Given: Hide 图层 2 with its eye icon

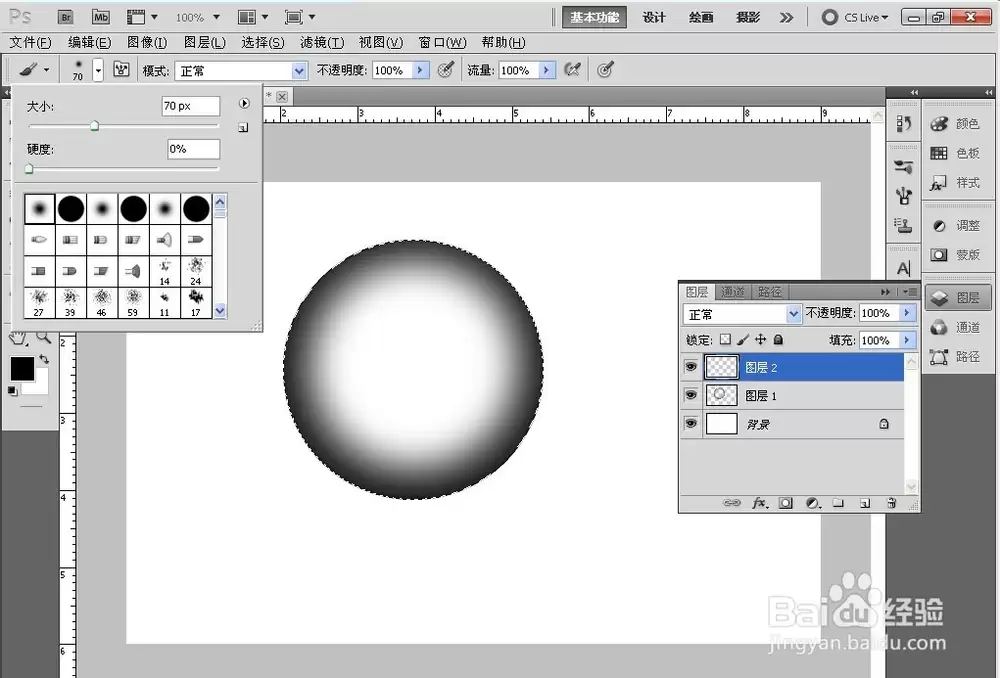Looking at the screenshot, I should point(691,367).
